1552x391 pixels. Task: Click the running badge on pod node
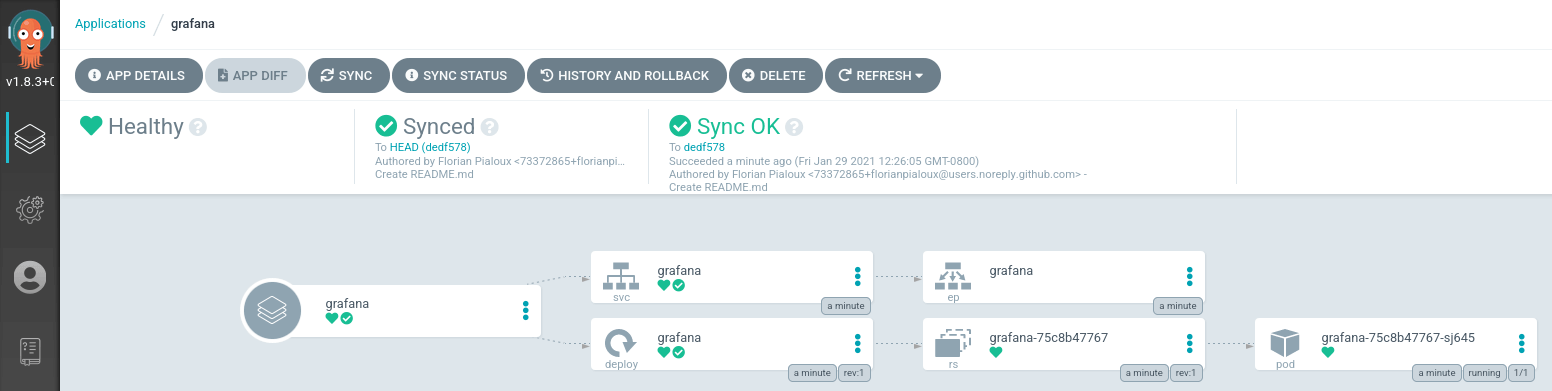pos(1484,373)
